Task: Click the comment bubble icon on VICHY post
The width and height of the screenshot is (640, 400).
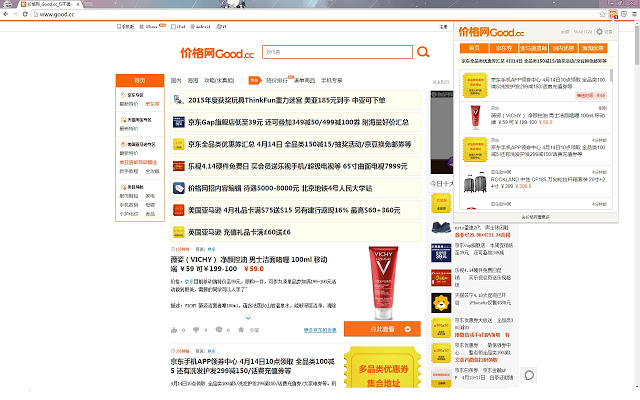Action: click(x=219, y=330)
